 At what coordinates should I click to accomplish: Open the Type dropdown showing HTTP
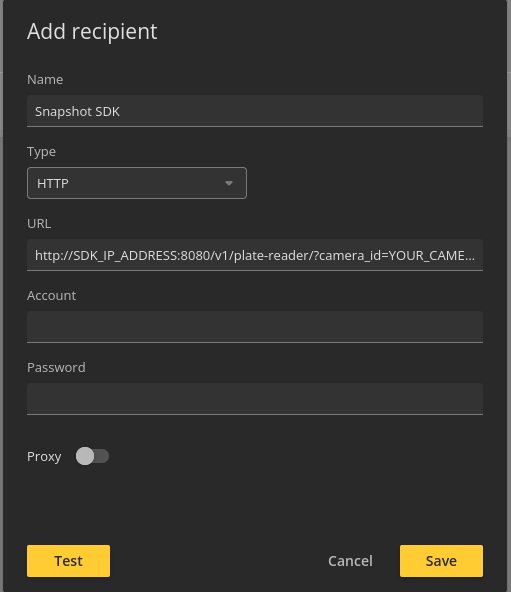point(137,183)
